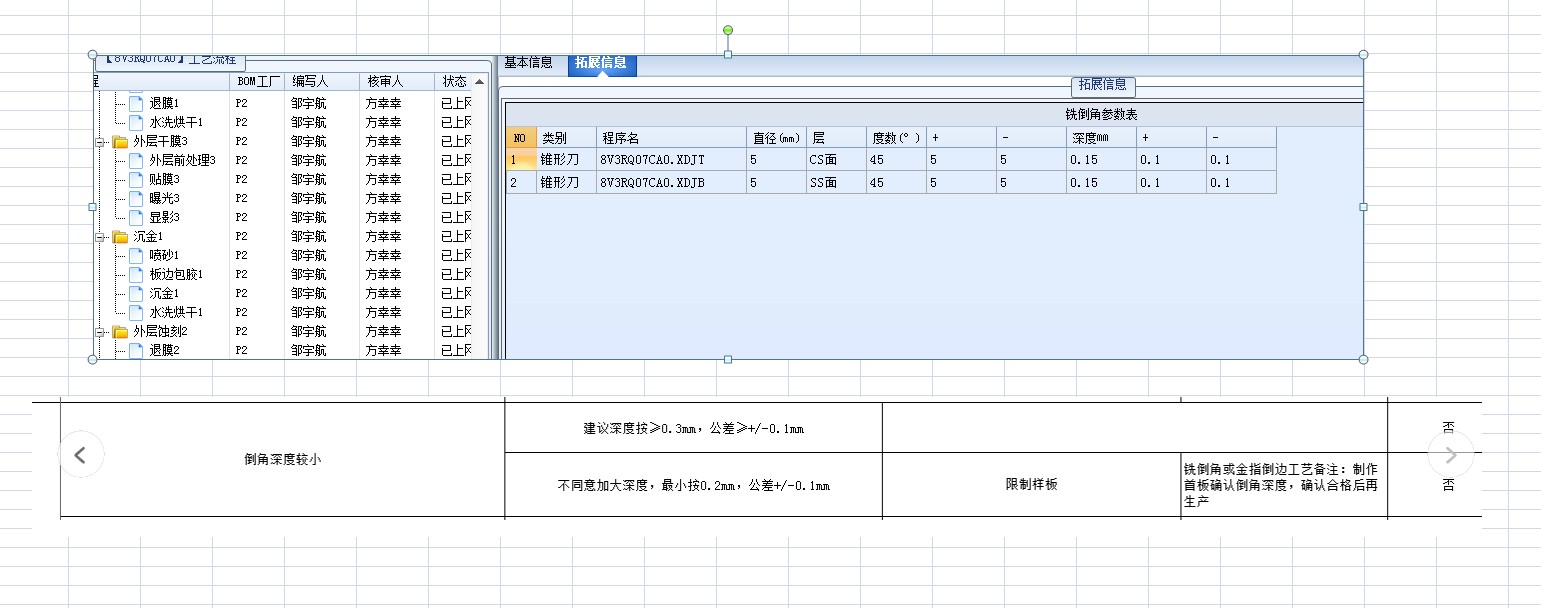Image resolution: width=1541 pixels, height=608 pixels.
Task: Click the 度数(°) column header
Action: (896, 137)
